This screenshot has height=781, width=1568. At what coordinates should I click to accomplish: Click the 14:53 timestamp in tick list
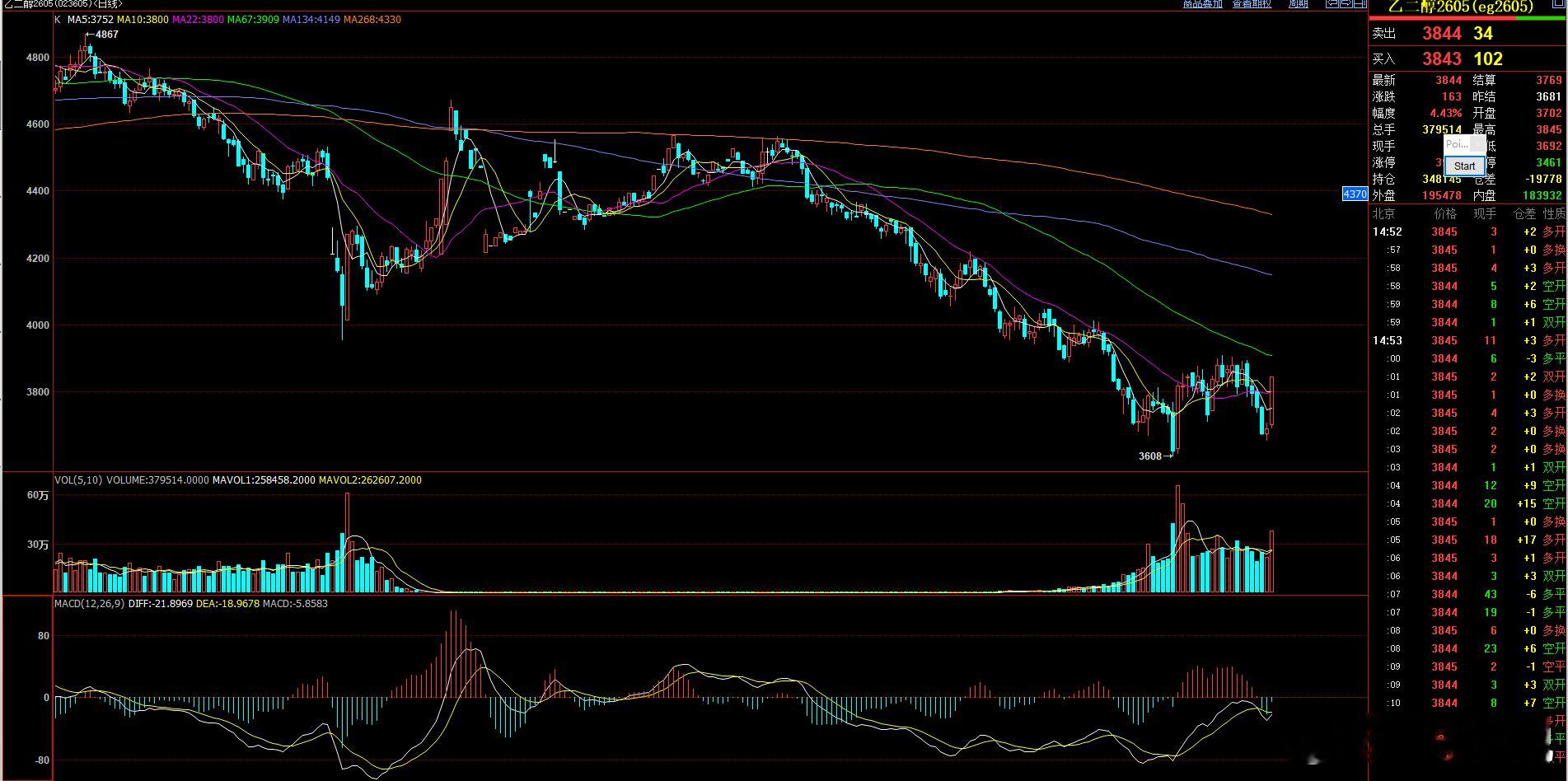(1387, 340)
